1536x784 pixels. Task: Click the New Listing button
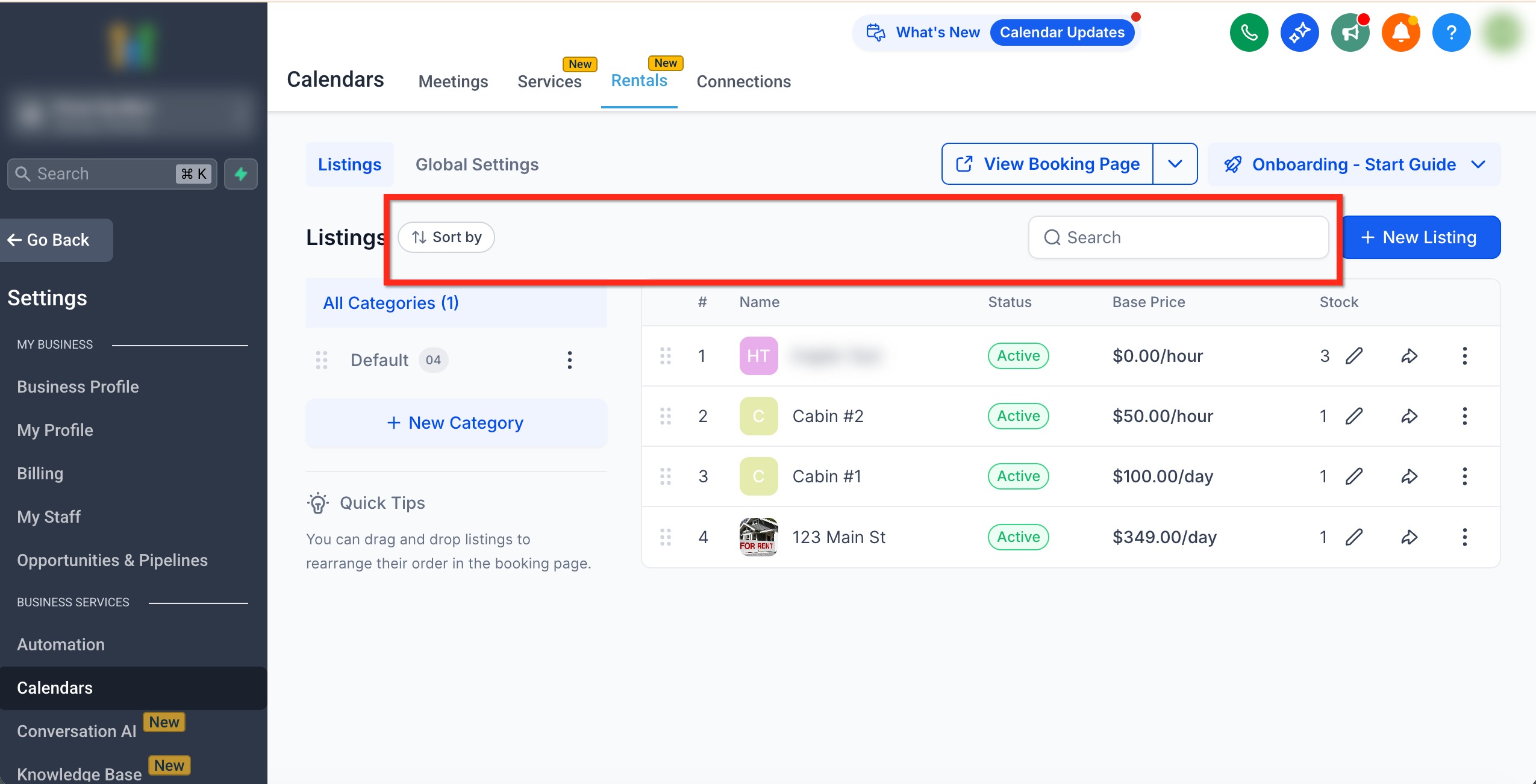coord(1420,237)
